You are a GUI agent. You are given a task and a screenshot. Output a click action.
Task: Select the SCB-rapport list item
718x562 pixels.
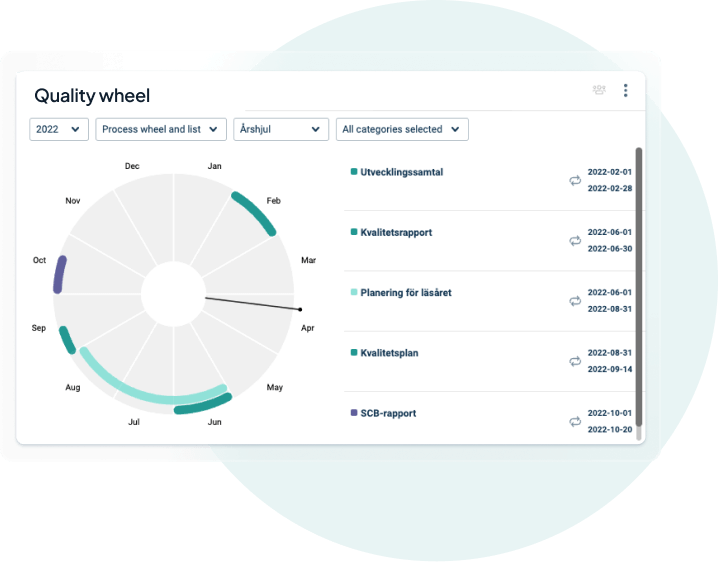point(388,413)
